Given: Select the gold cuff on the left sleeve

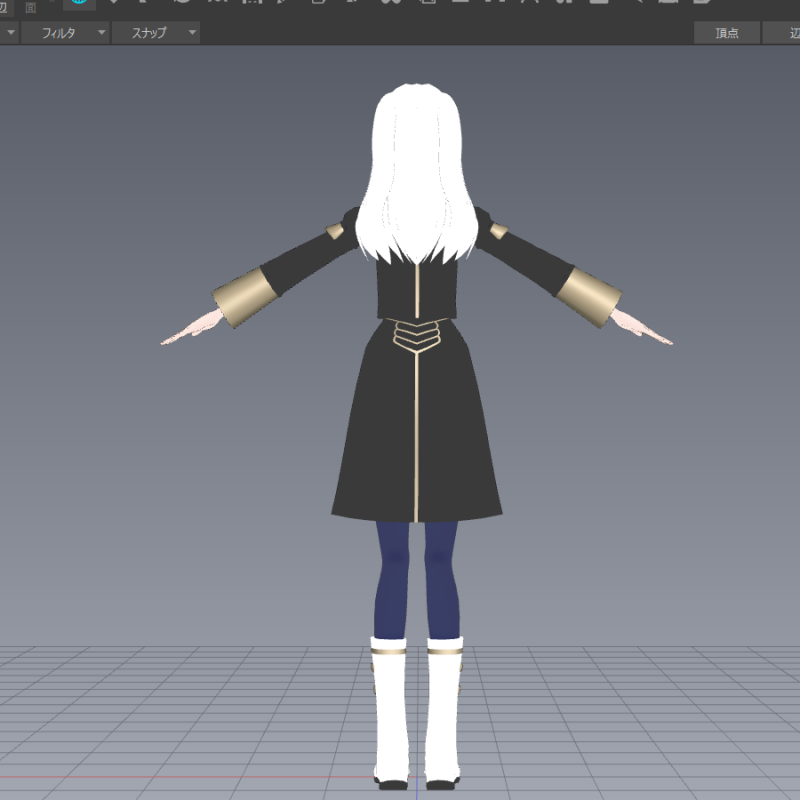Looking at the screenshot, I should point(242,296).
